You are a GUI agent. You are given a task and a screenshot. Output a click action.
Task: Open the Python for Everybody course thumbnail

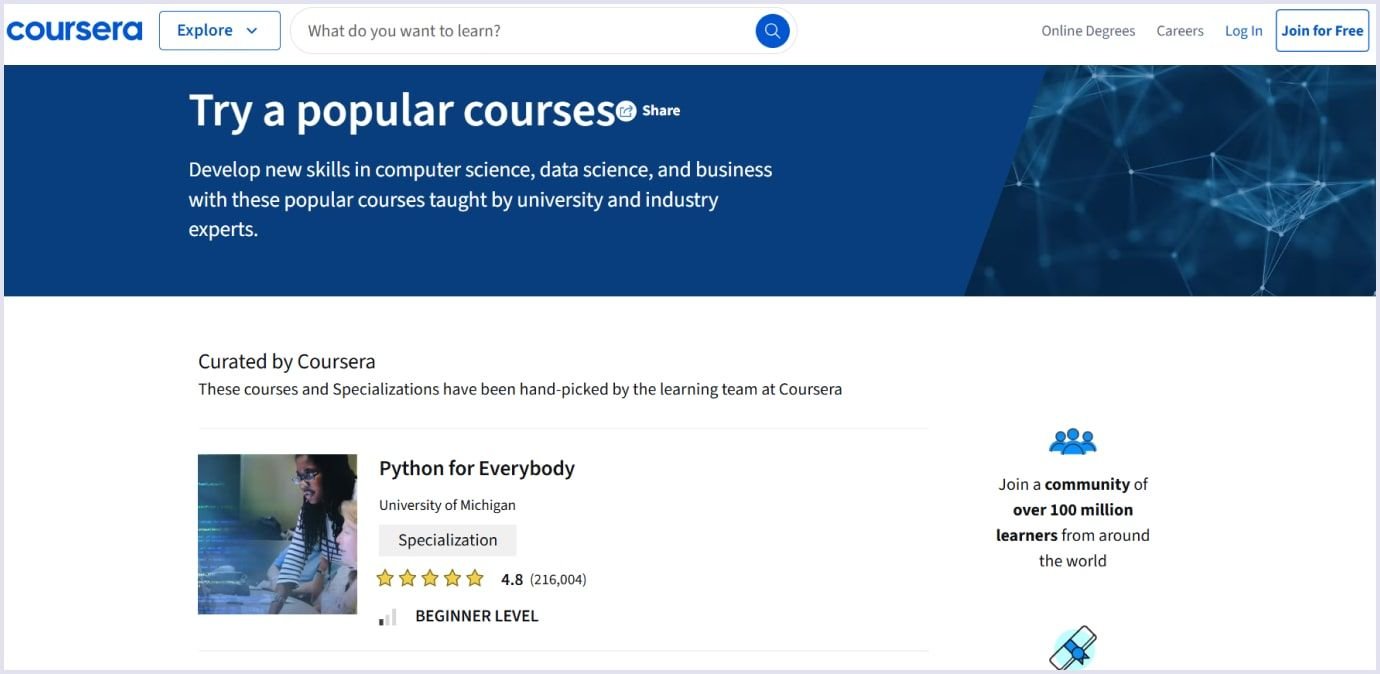pos(277,534)
